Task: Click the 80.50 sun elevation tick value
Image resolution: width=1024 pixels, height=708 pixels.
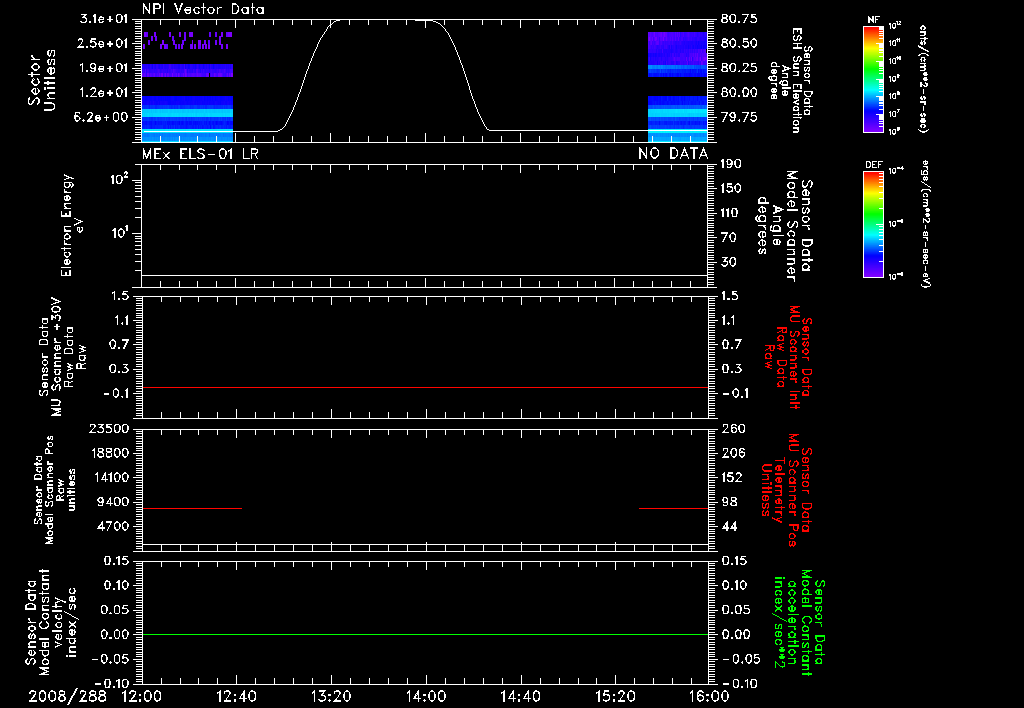Action: pyautogui.click(x=739, y=43)
